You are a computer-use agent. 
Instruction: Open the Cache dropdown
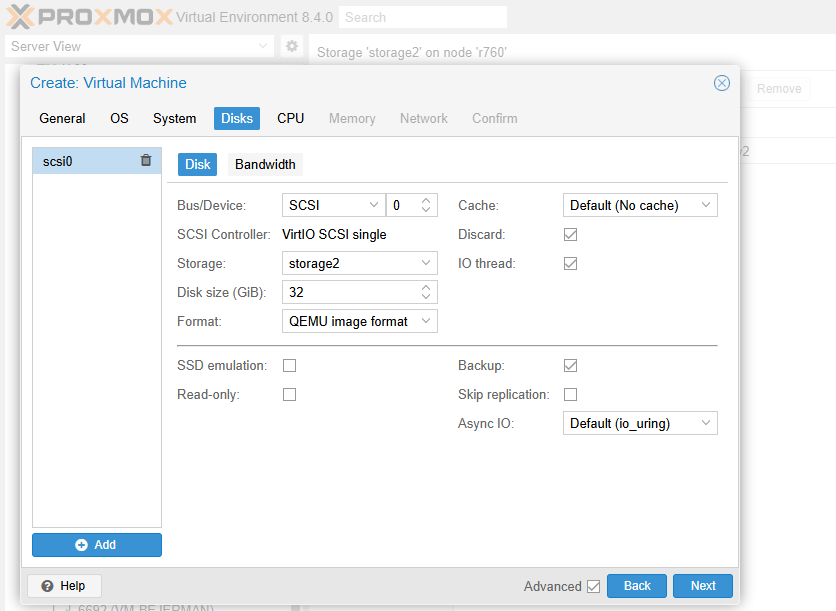point(706,205)
